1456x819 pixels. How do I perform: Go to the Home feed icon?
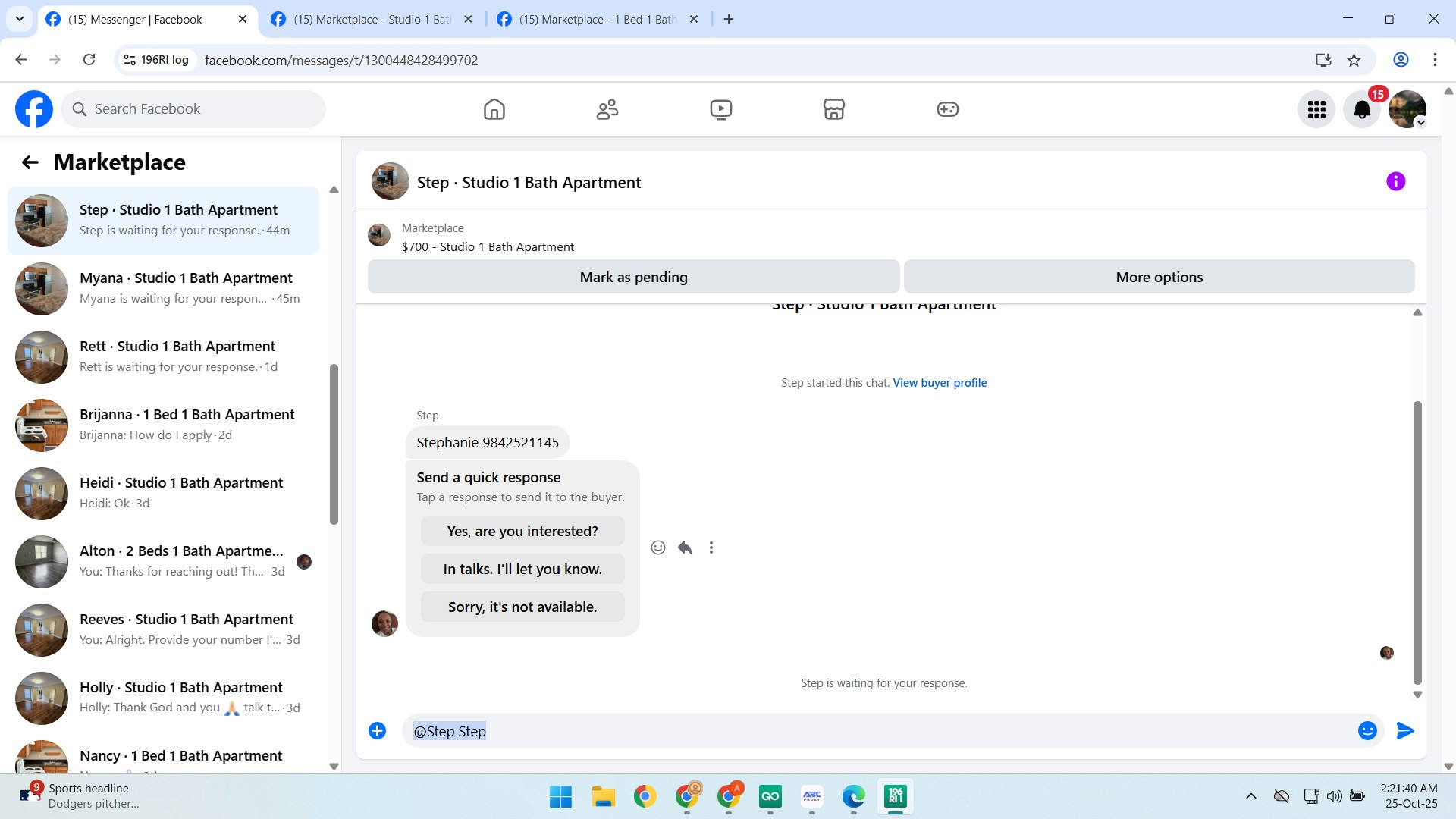point(494,109)
